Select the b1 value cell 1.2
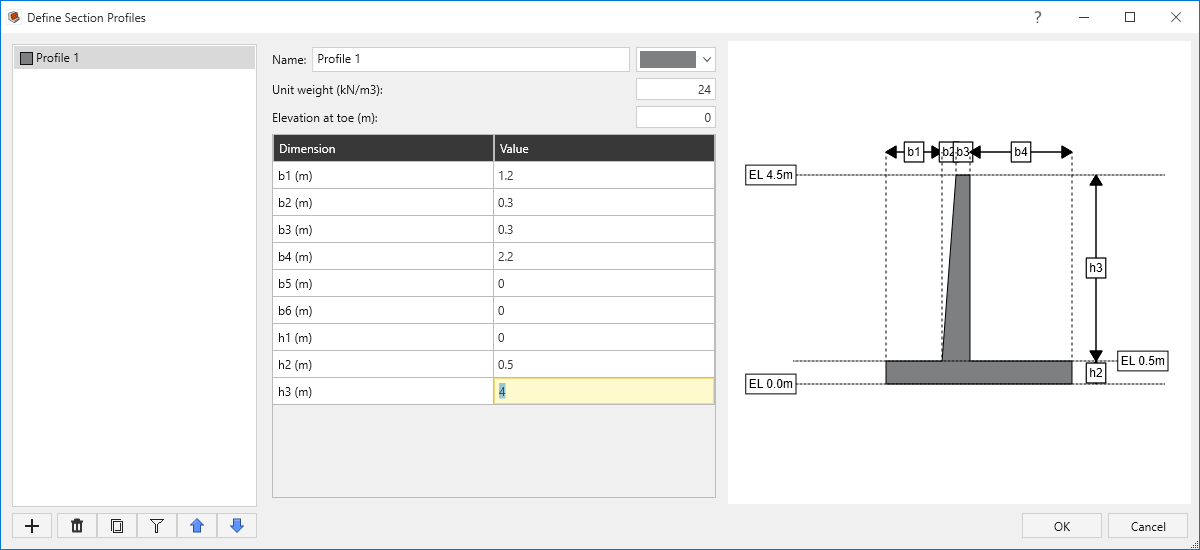1200x550 pixels. click(605, 176)
